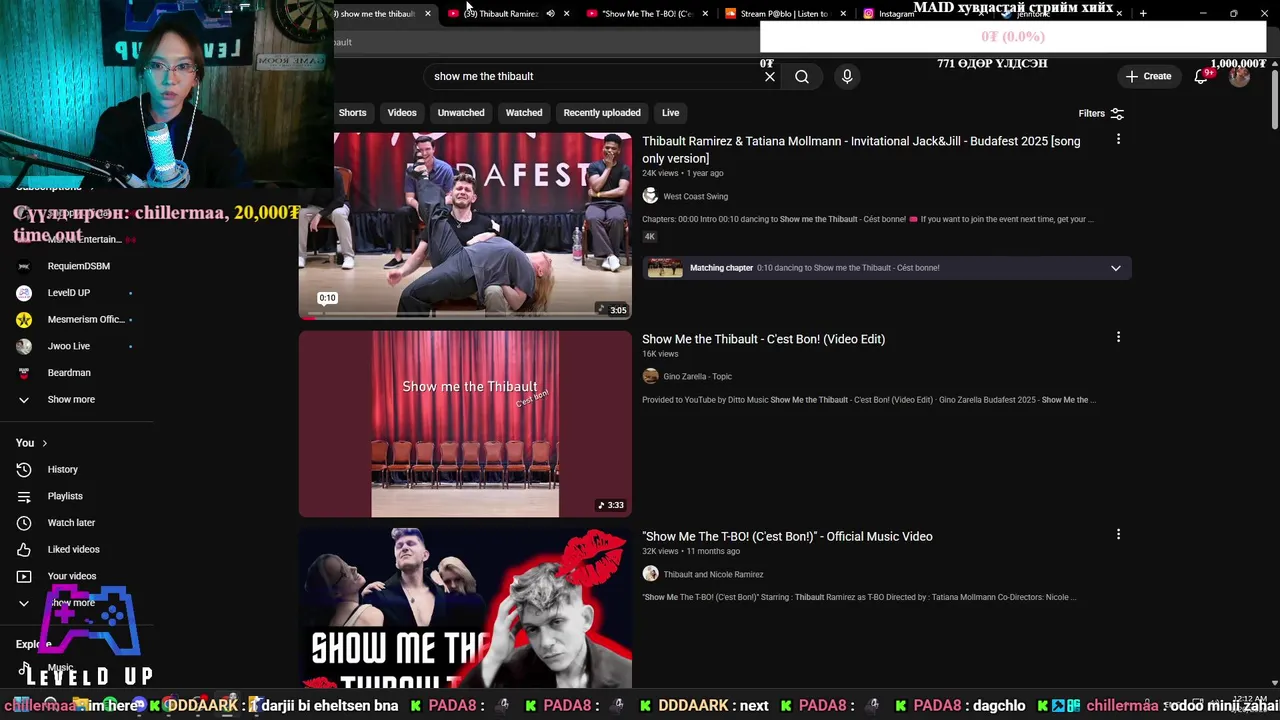Click the '24K views • 1 year ago' text
Viewport: 1280px width, 720px height.
pos(683,173)
